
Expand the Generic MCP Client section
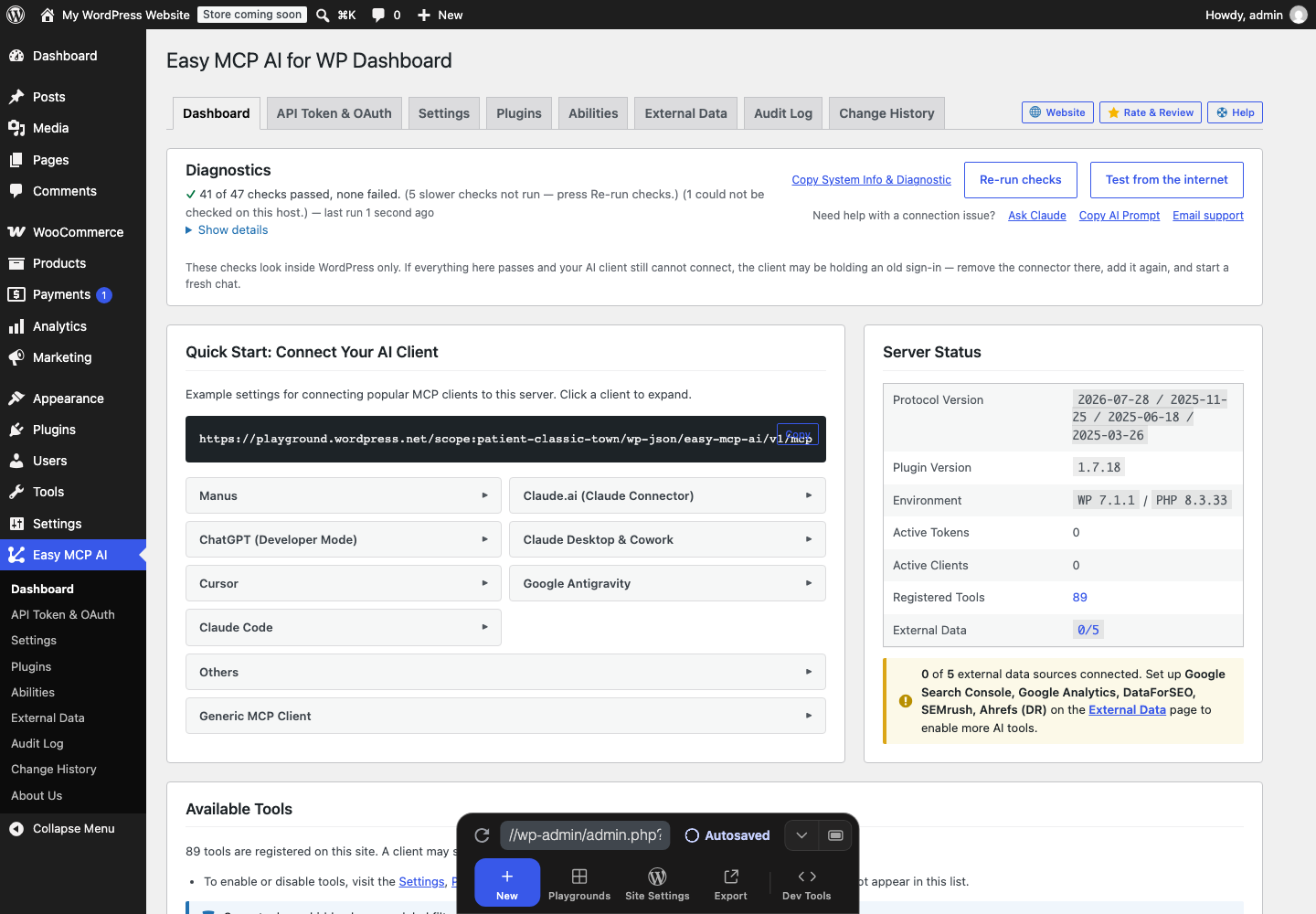click(x=505, y=716)
